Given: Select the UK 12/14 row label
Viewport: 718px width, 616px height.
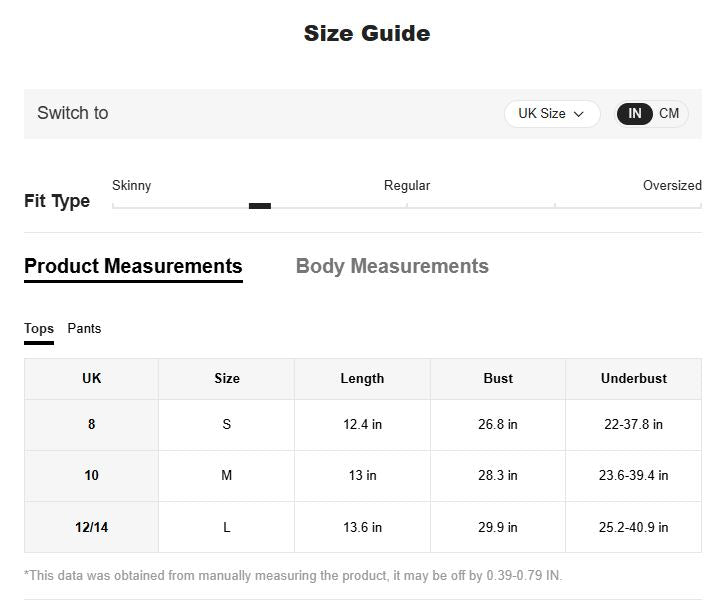Looking at the screenshot, I should tap(92, 527).
